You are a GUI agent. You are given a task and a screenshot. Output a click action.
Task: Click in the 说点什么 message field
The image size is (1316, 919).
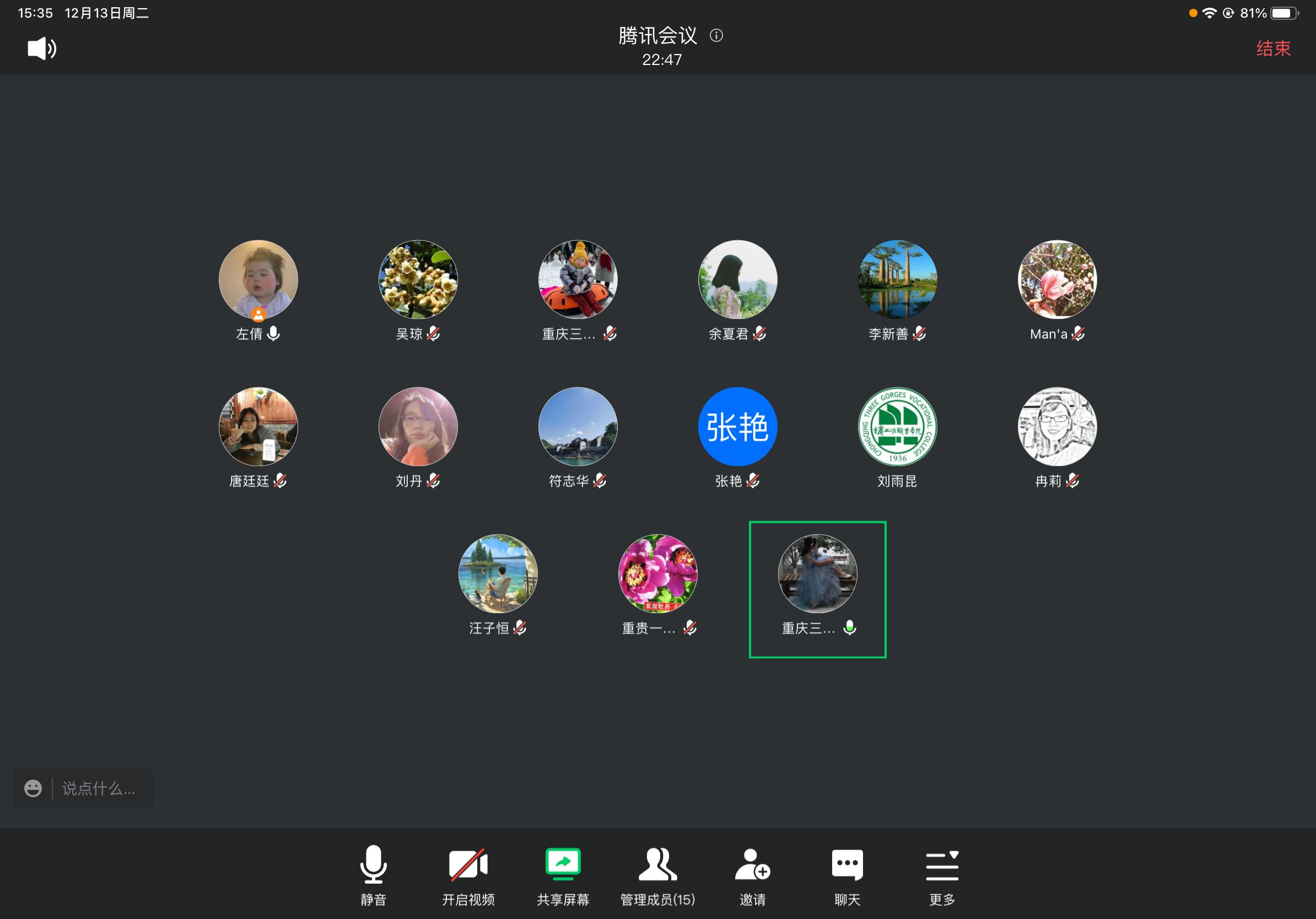pyautogui.click(x=99, y=788)
